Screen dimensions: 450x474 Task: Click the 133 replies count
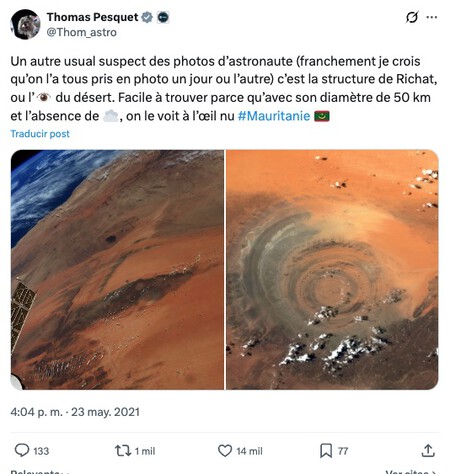click(41, 451)
